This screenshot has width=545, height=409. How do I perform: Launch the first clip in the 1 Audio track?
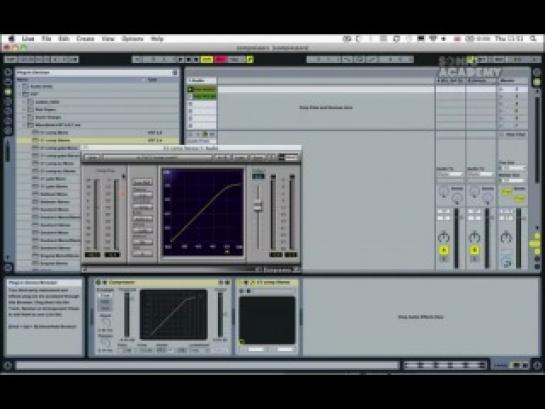pyautogui.click(x=190, y=89)
